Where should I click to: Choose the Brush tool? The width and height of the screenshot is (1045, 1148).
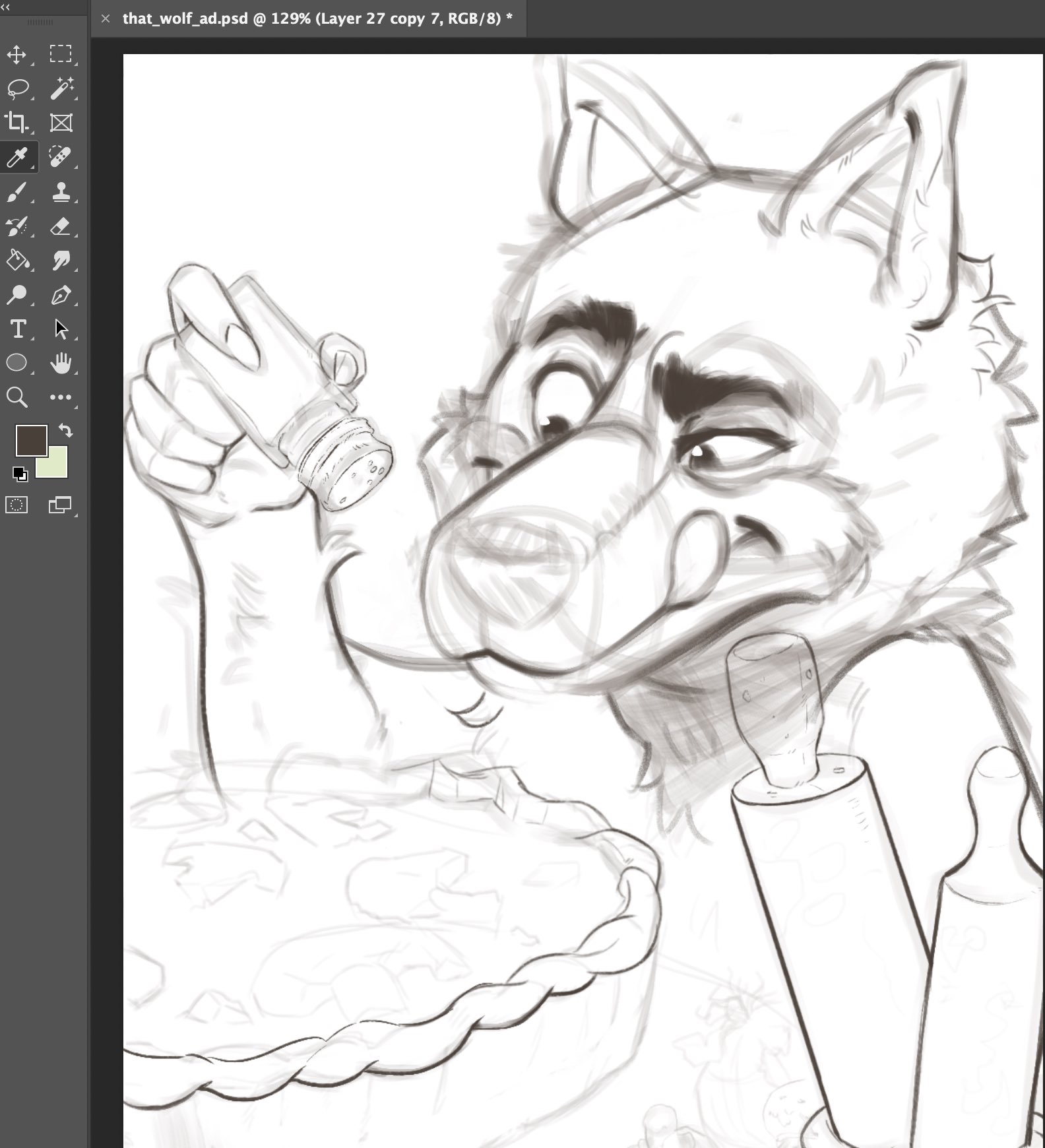[16, 192]
